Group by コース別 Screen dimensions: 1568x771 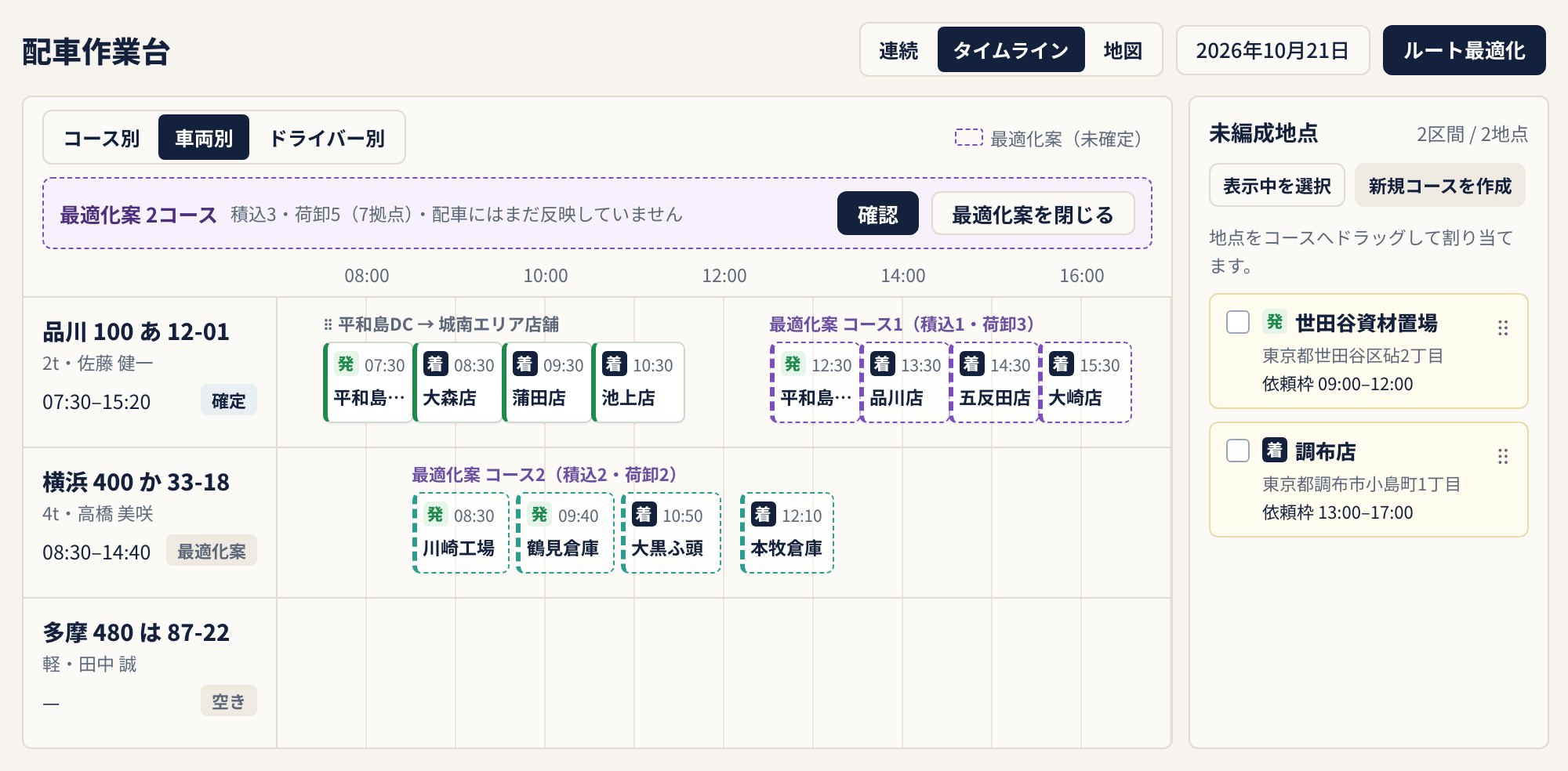[x=101, y=138]
